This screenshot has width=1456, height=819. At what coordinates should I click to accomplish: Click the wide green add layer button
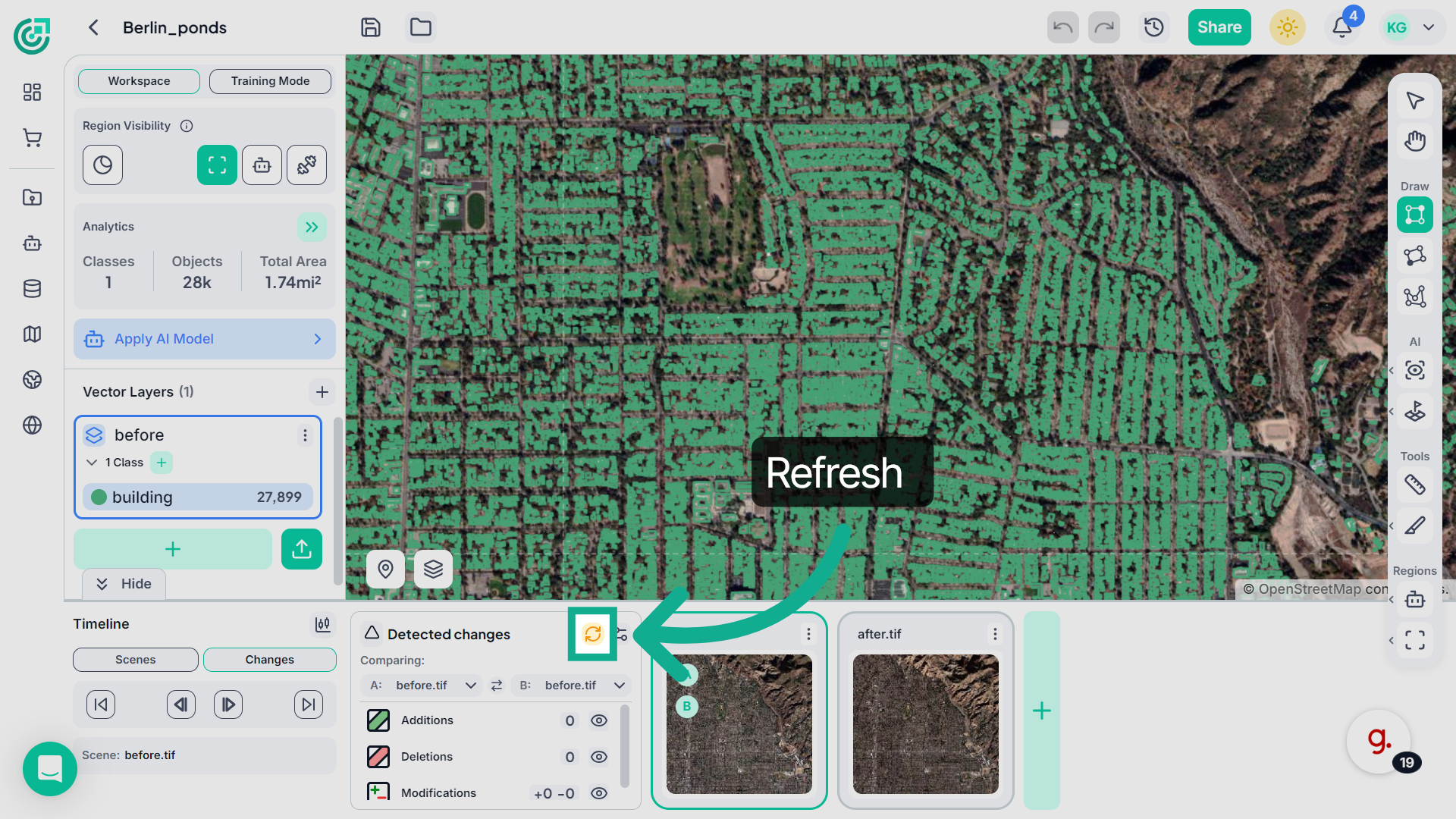click(x=173, y=549)
